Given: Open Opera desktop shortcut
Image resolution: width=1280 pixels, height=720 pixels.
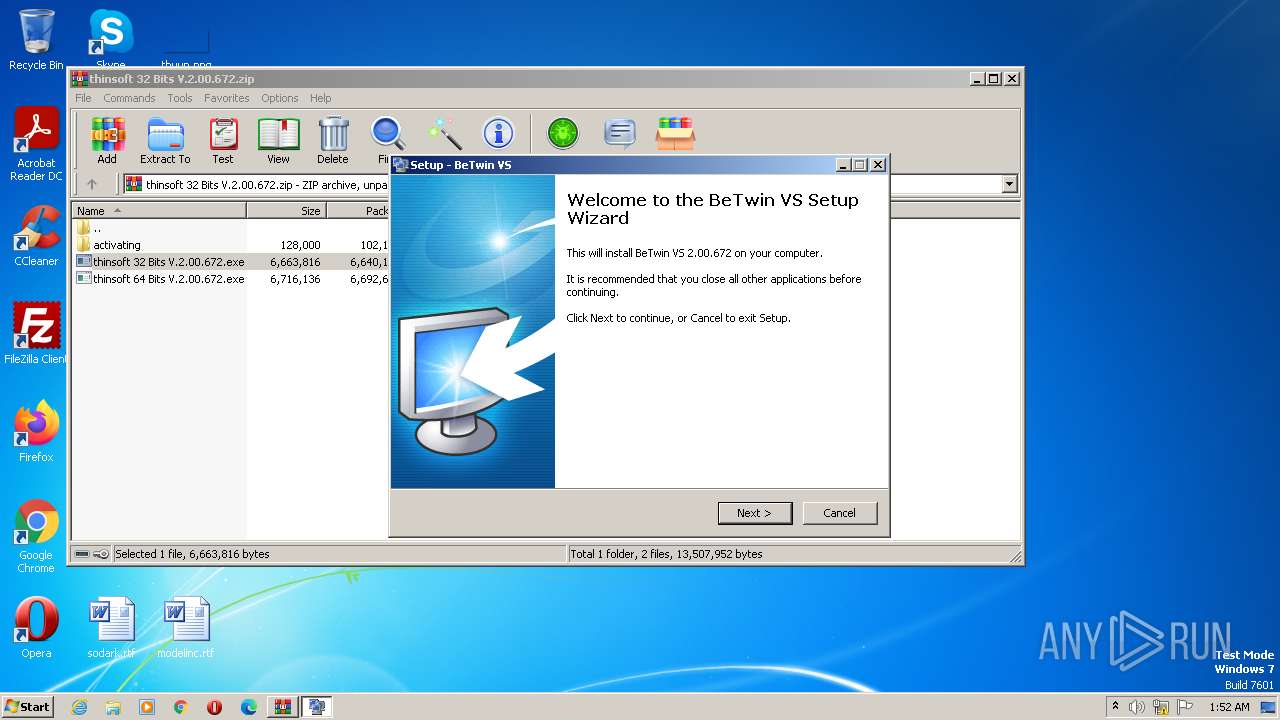Looking at the screenshot, I should [36, 628].
